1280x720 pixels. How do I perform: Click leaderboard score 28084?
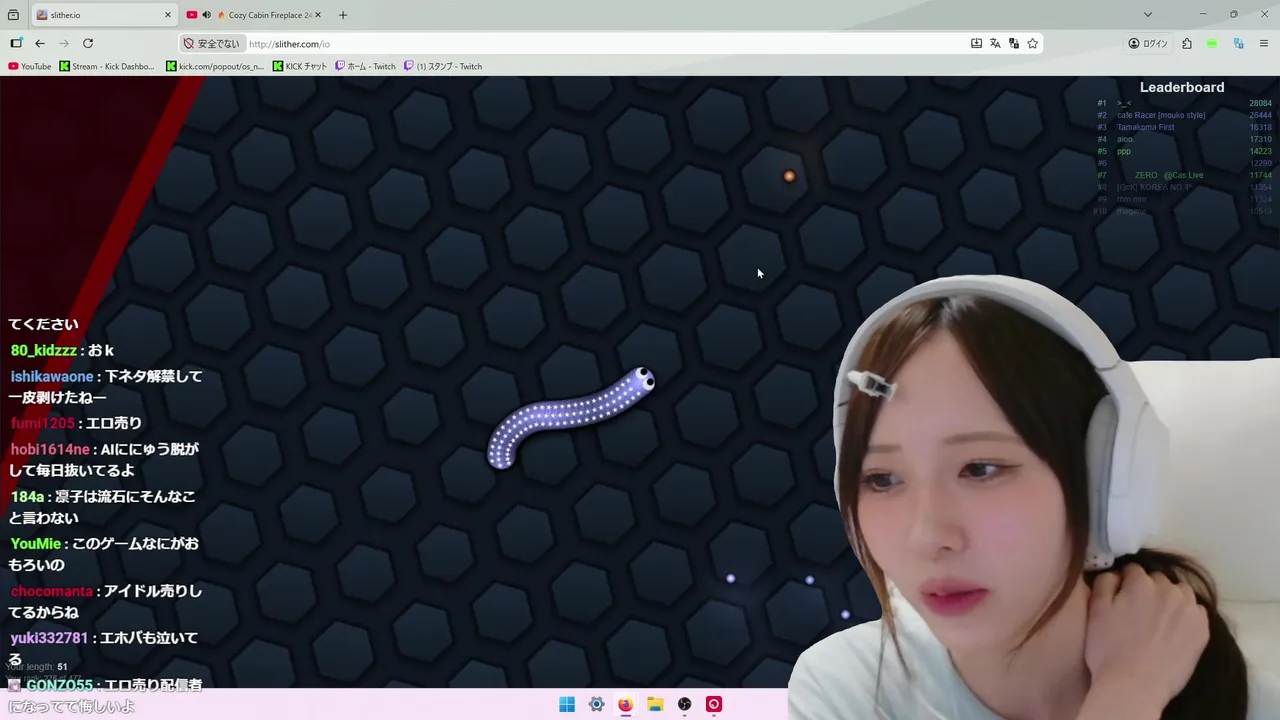tap(1260, 103)
